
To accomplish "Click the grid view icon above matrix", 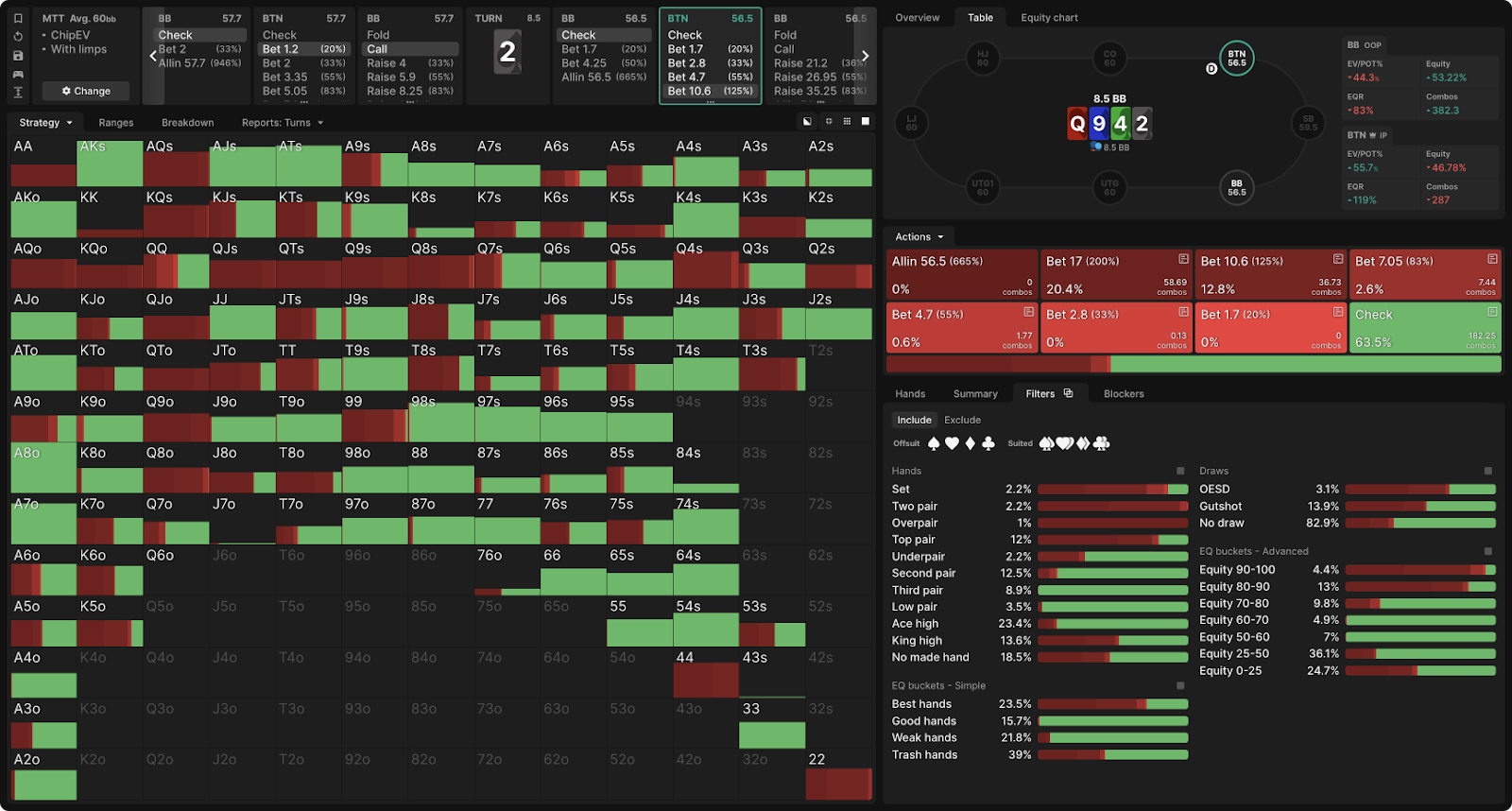I will [x=847, y=121].
